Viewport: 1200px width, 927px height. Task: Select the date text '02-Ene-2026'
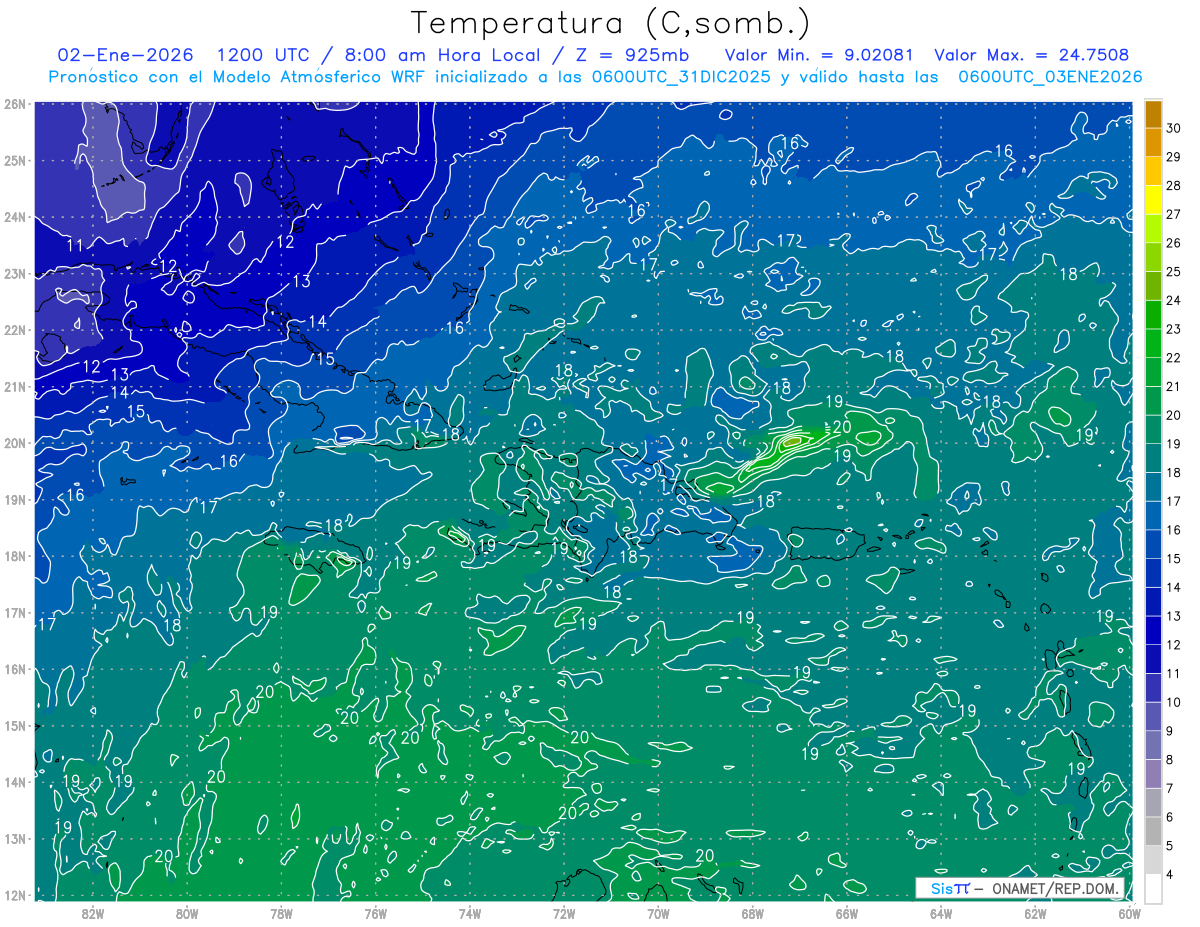(127, 55)
